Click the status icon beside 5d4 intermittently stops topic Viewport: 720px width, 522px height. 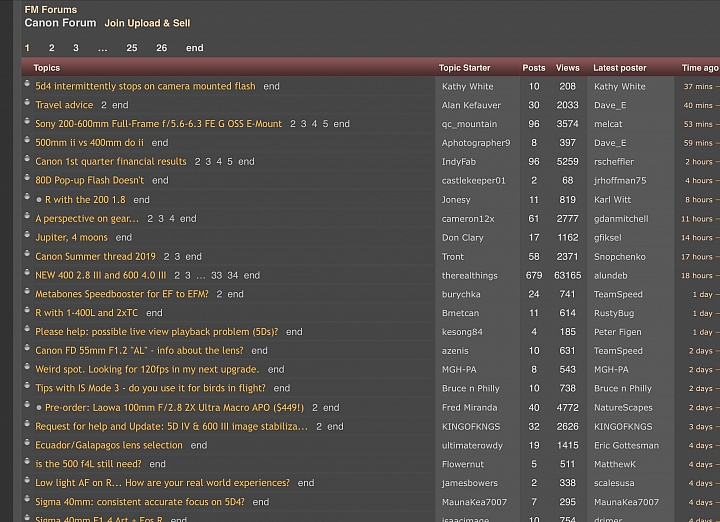click(x=27, y=83)
